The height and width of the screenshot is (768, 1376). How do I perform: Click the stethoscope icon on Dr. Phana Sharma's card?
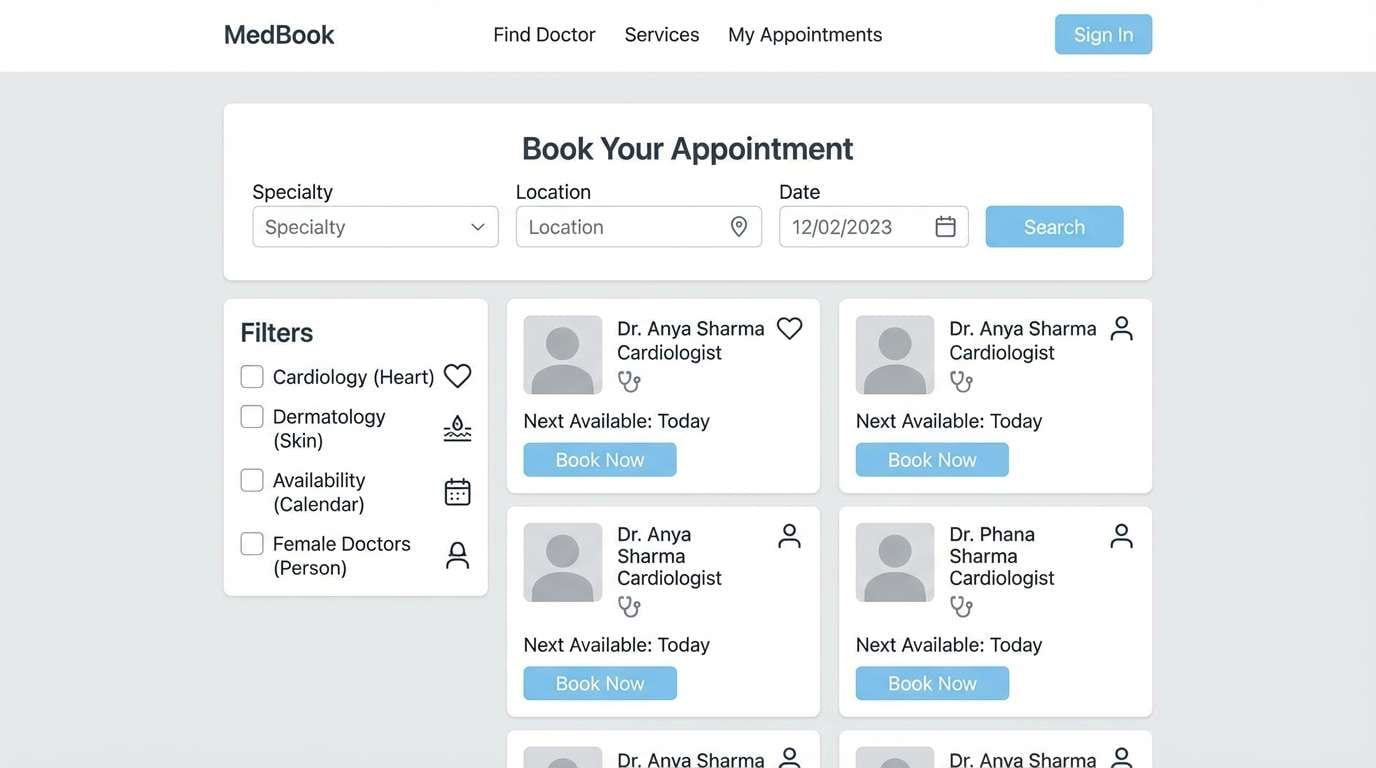961,606
